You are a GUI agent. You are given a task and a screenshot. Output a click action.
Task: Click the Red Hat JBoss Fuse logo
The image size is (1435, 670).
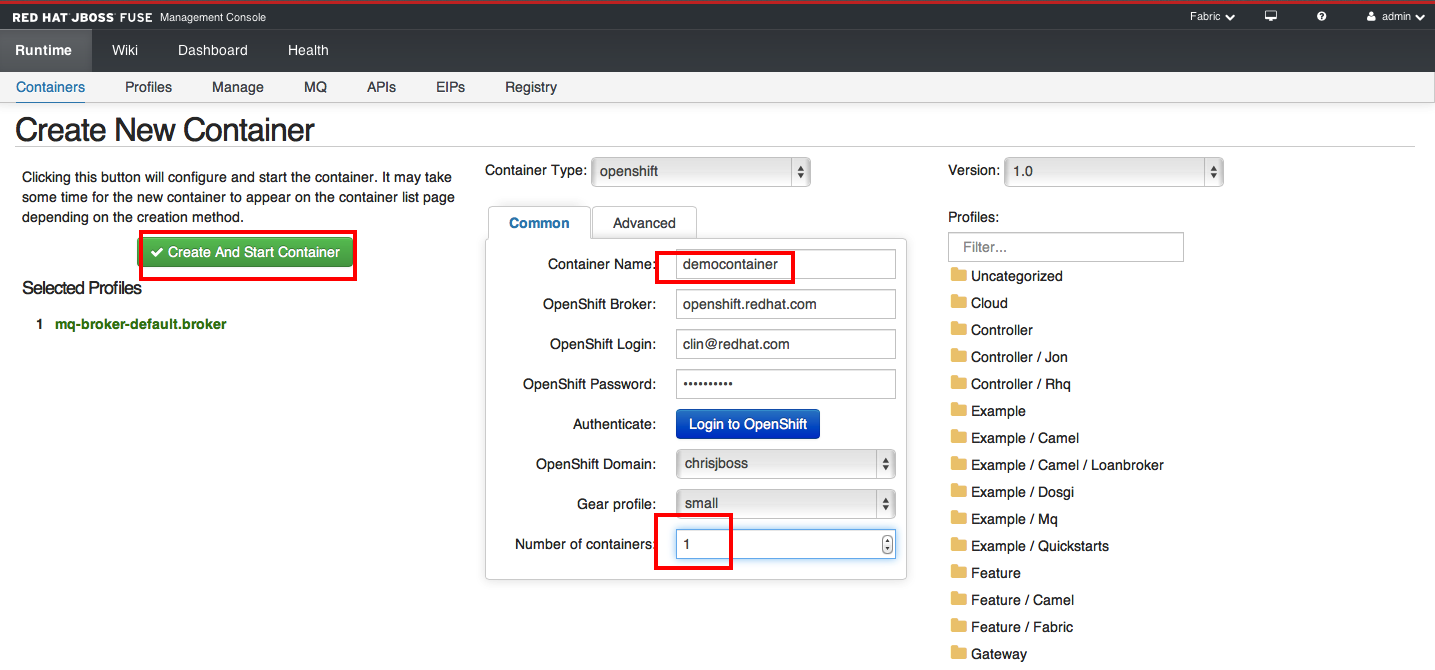[83, 17]
